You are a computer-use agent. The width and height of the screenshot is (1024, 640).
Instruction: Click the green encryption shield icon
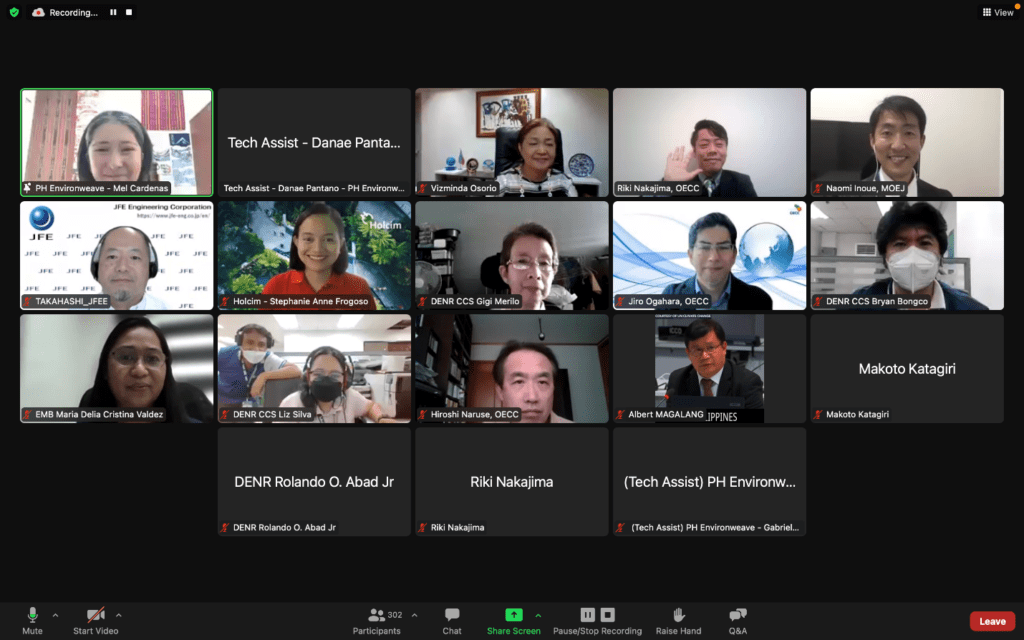pos(14,12)
